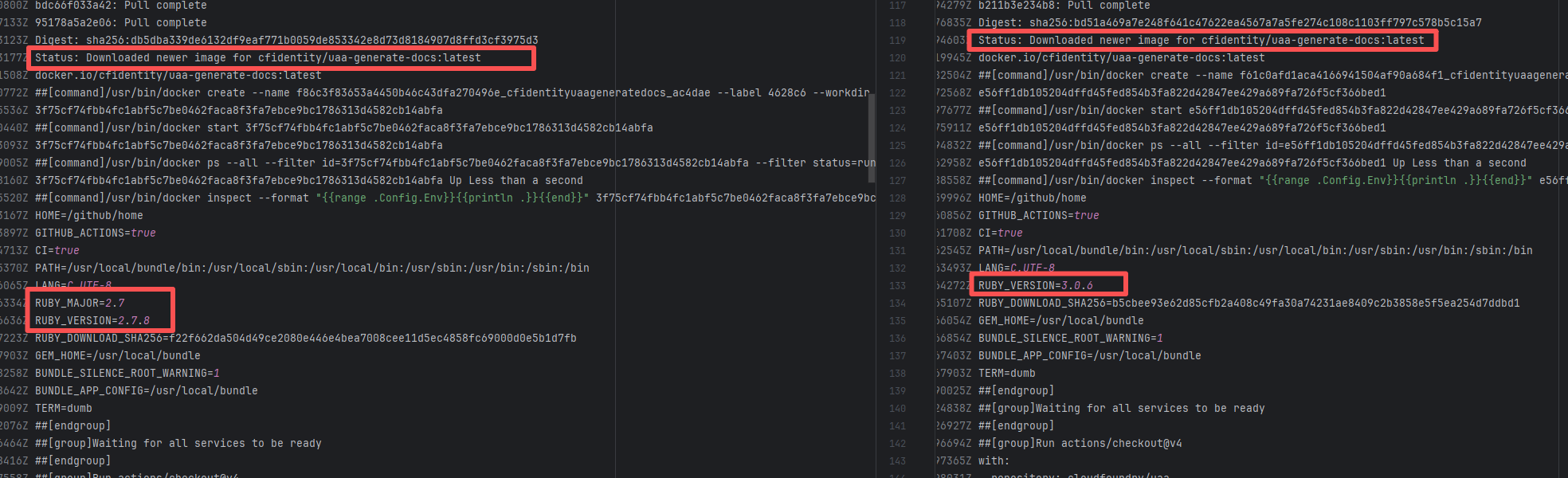Select the RUBY_MAJOR=2.7 line

coord(80,303)
